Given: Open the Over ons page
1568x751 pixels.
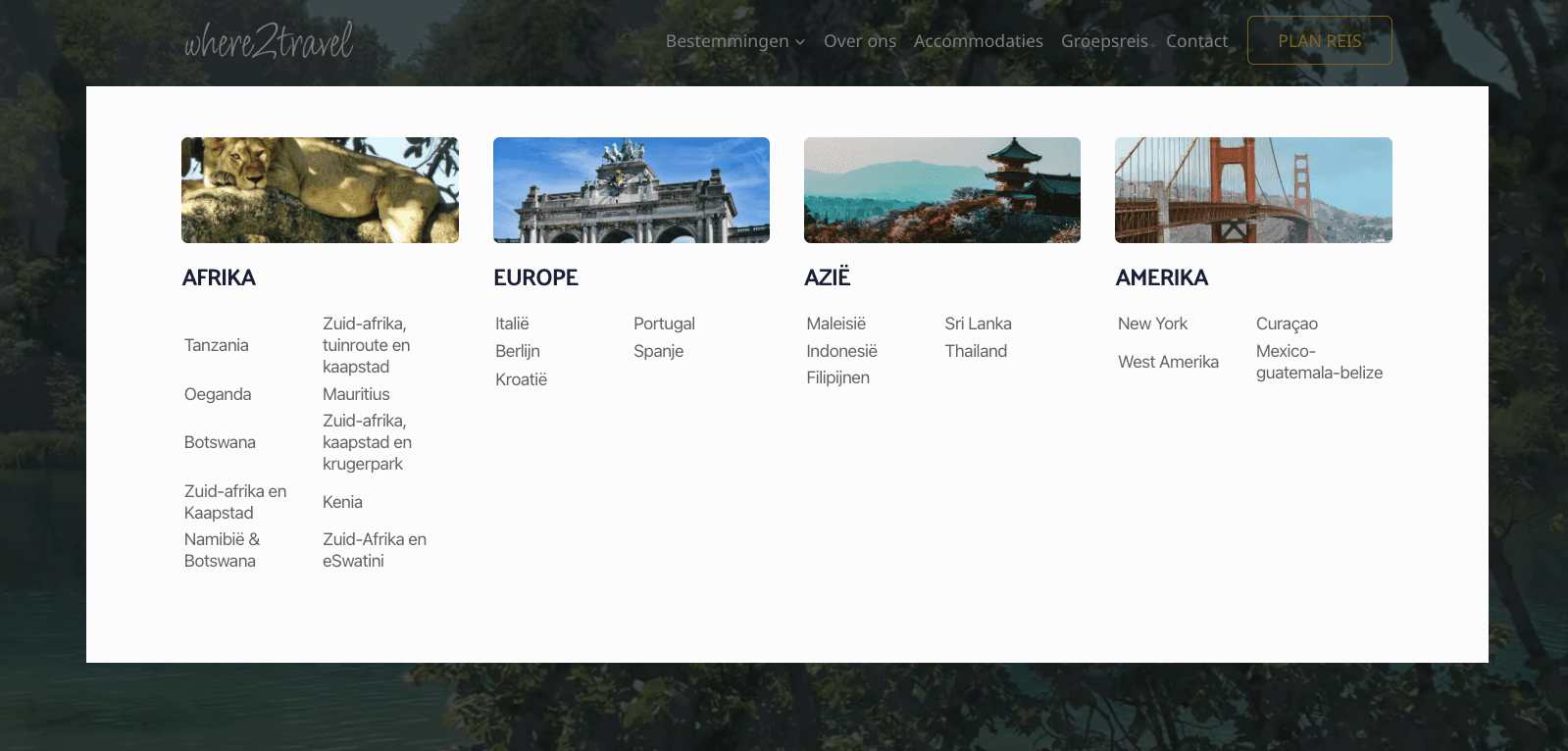Looking at the screenshot, I should [860, 41].
